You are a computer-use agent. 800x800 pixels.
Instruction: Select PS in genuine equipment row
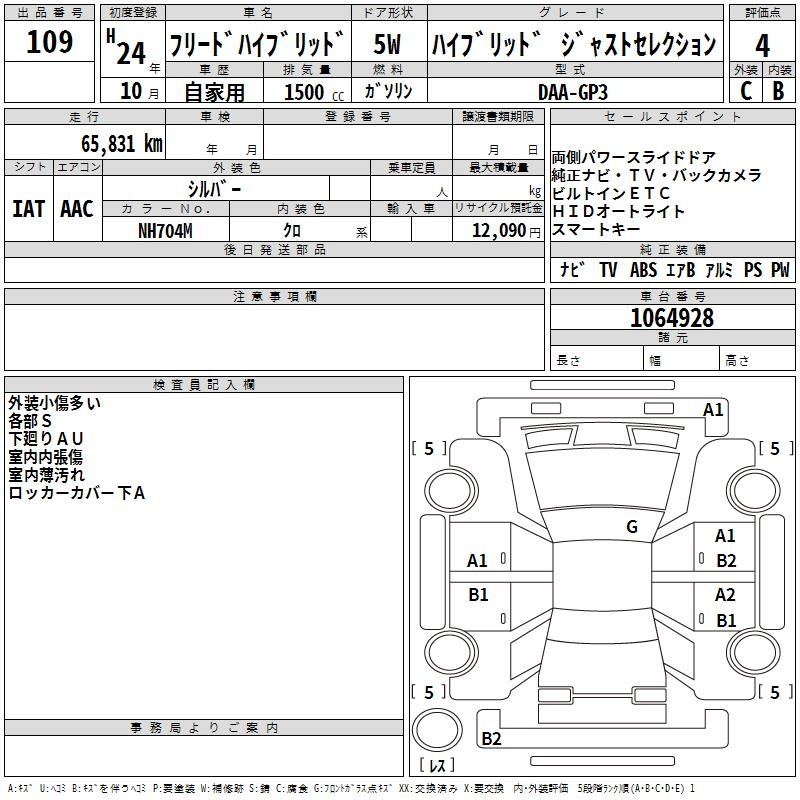pos(753,270)
